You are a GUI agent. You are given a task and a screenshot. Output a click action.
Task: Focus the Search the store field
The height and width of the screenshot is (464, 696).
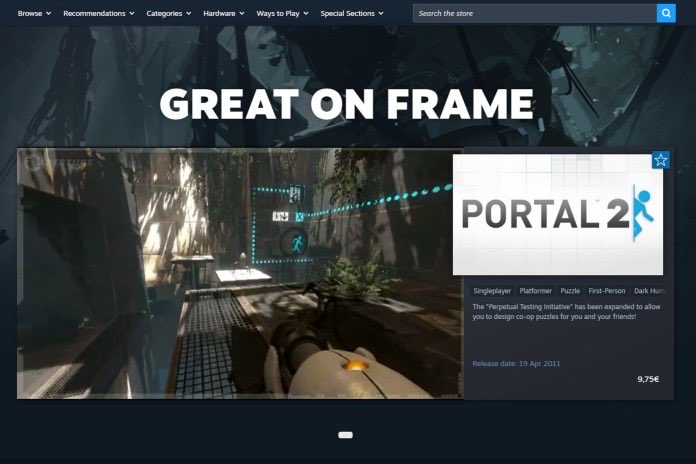(534, 13)
